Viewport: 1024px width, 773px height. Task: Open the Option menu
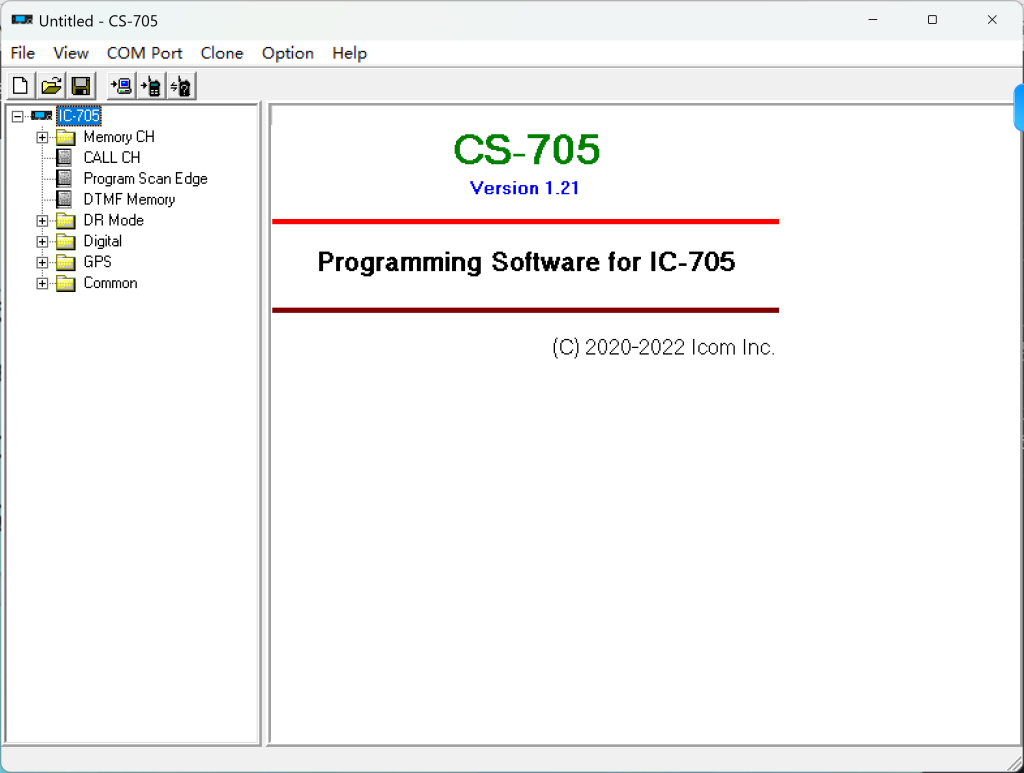click(x=288, y=53)
